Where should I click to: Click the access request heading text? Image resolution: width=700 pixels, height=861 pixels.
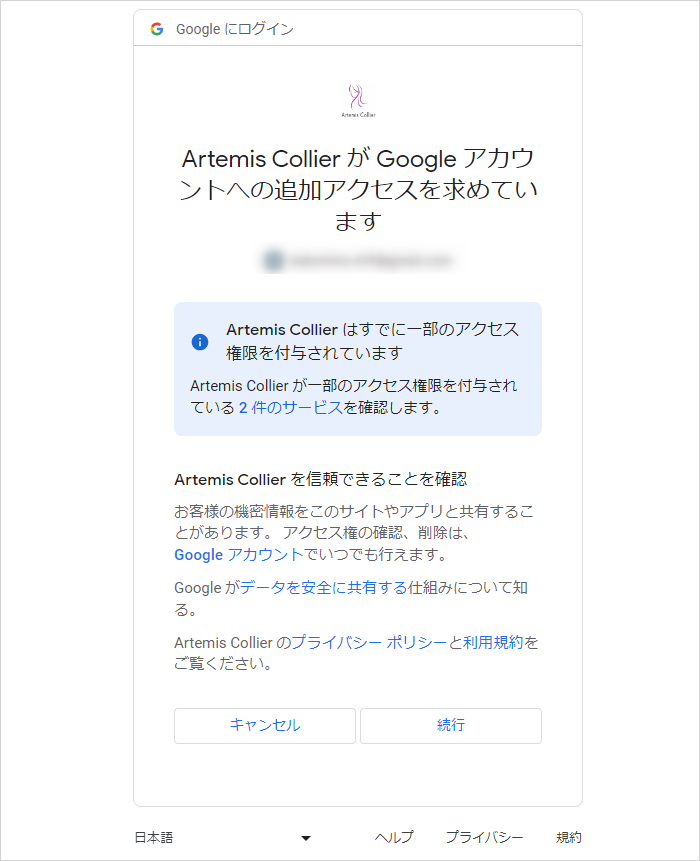click(x=358, y=190)
